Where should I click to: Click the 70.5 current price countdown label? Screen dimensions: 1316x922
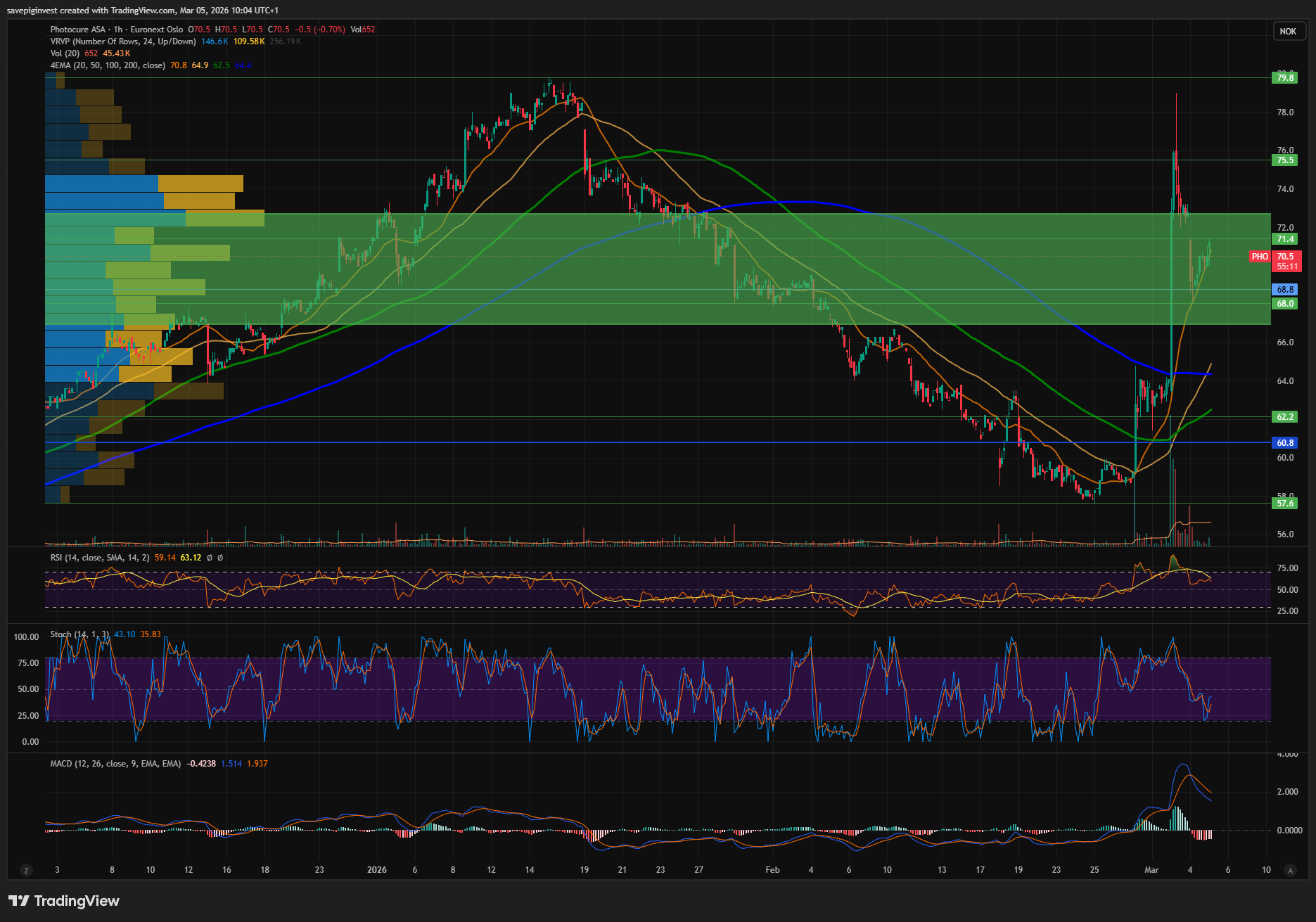[x=1286, y=262]
